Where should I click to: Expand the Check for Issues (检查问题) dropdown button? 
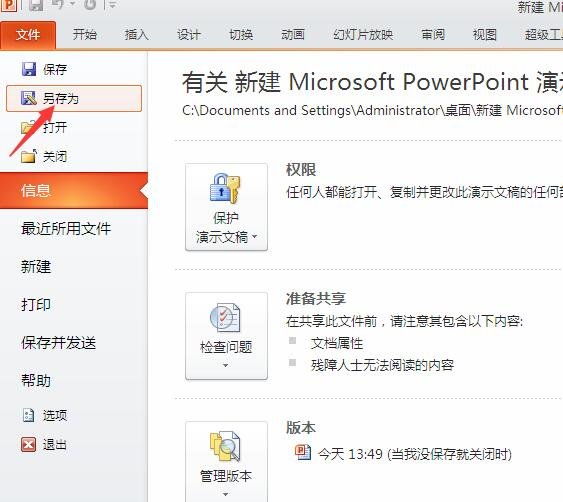[x=226, y=336]
